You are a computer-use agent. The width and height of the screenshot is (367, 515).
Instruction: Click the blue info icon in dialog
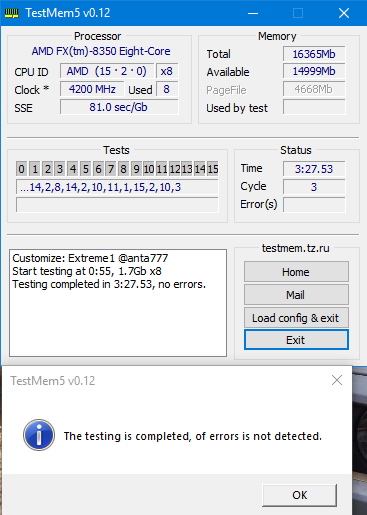(x=39, y=435)
